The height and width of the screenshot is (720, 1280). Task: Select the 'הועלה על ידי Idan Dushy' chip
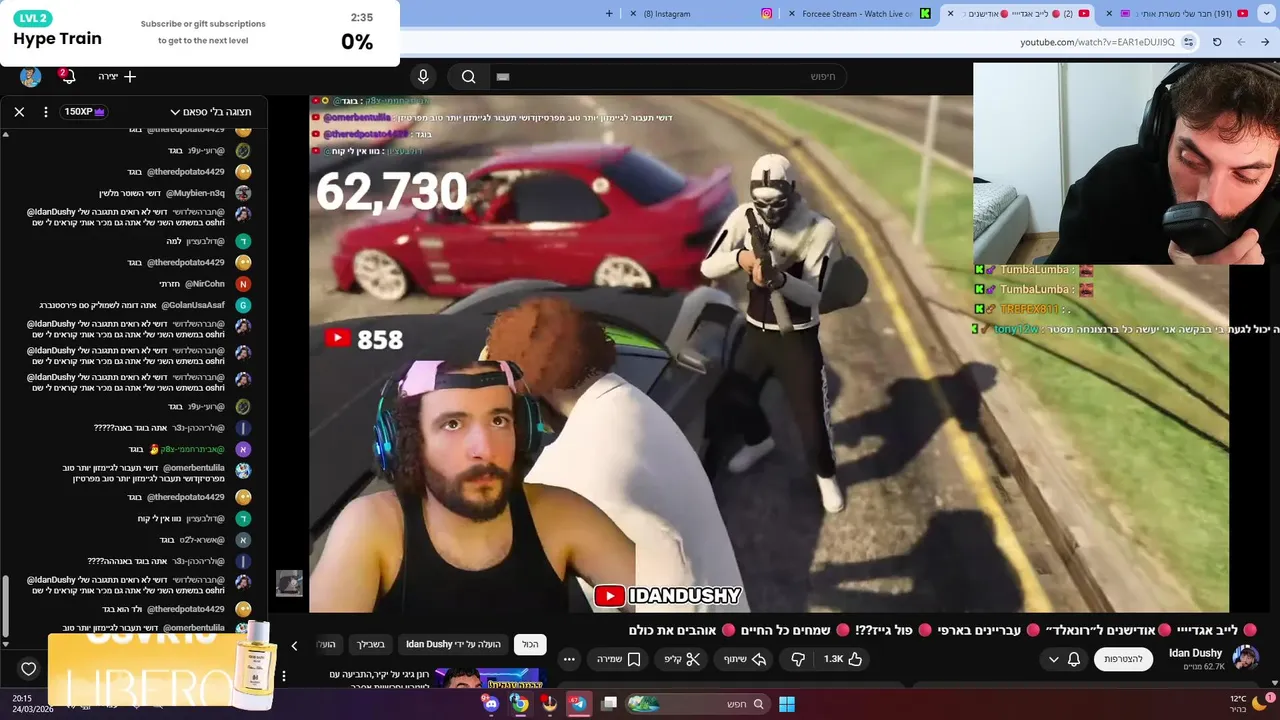[453, 645]
